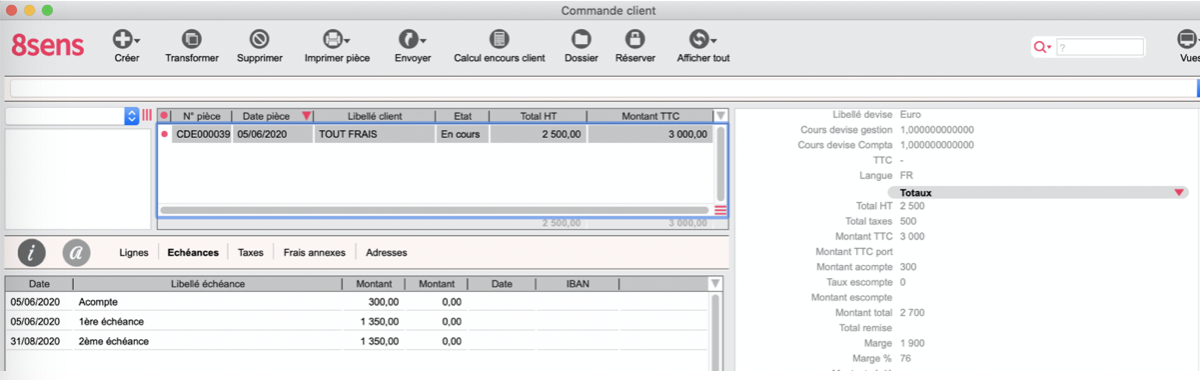1204x380 pixels.
Task: Click the Envoyer send icon
Action: click(x=409, y=40)
